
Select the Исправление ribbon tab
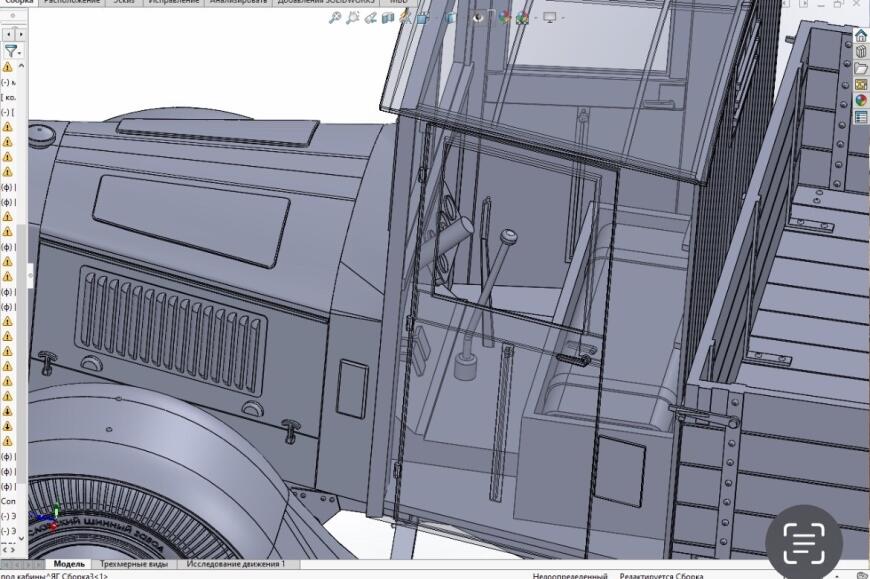tap(174, 2)
